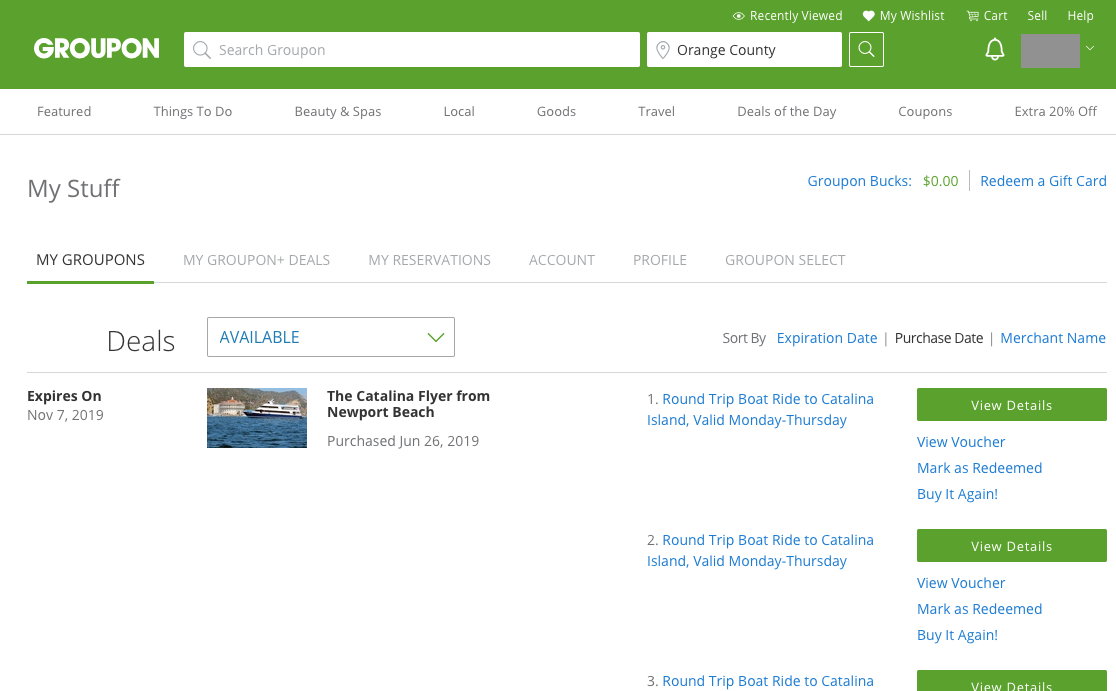Switch to GROUPON SELECT tab
This screenshot has width=1116, height=691.
coord(785,260)
